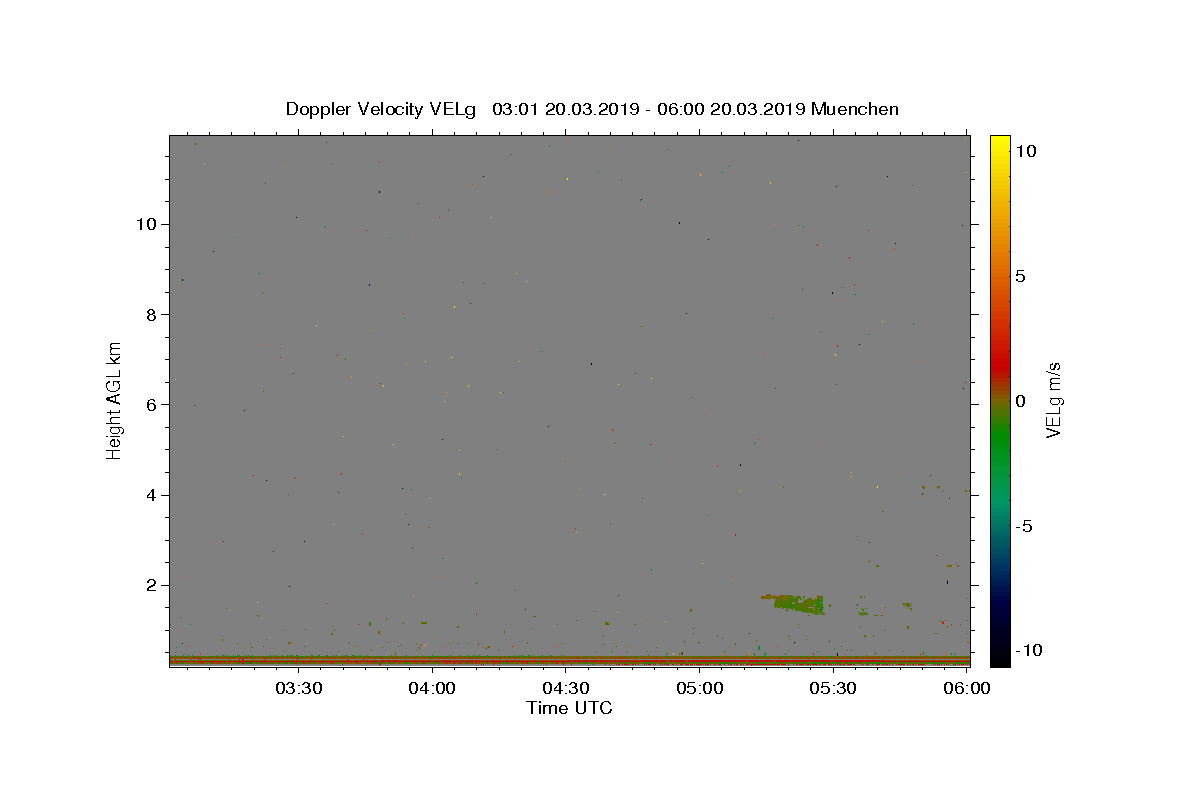
Task: Click the colorbar value -10 label
Action: [1028, 651]
